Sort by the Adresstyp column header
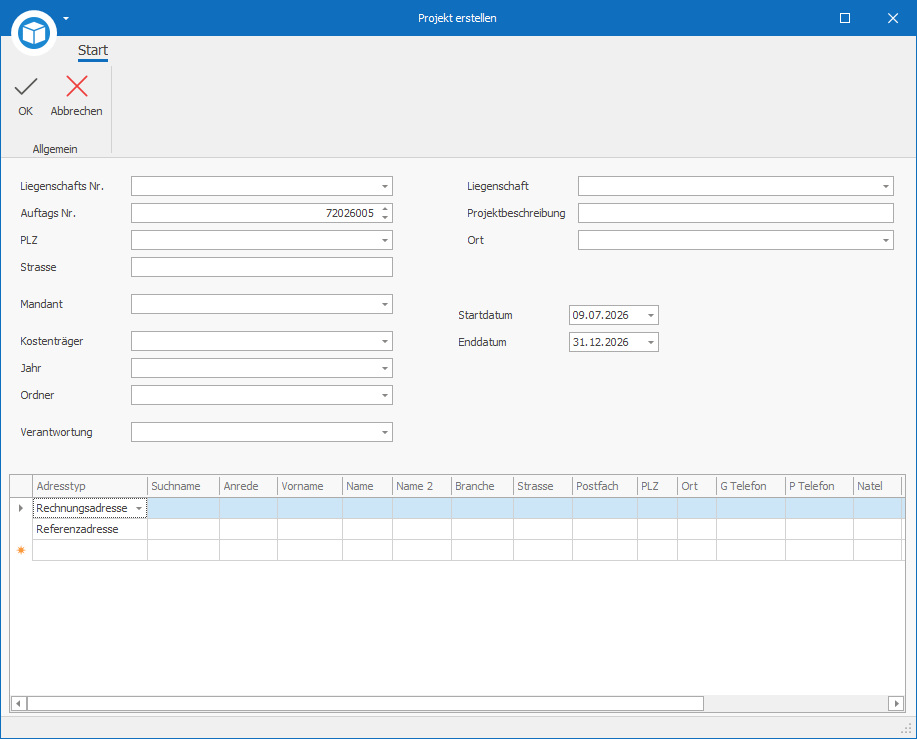The height and width of the screenshot is (739, 917). 89,486
